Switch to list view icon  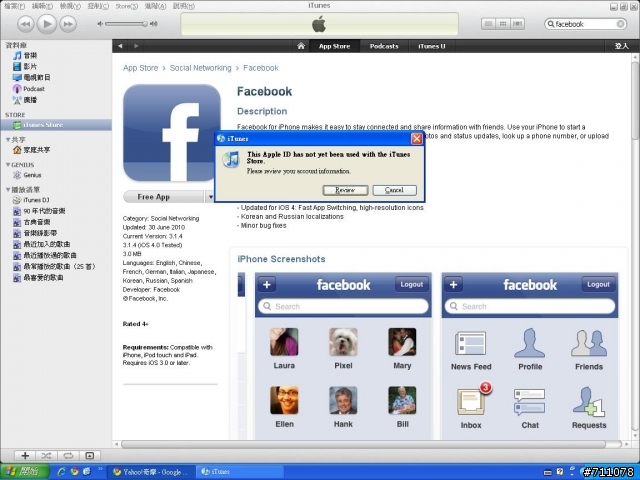point(488,24)
